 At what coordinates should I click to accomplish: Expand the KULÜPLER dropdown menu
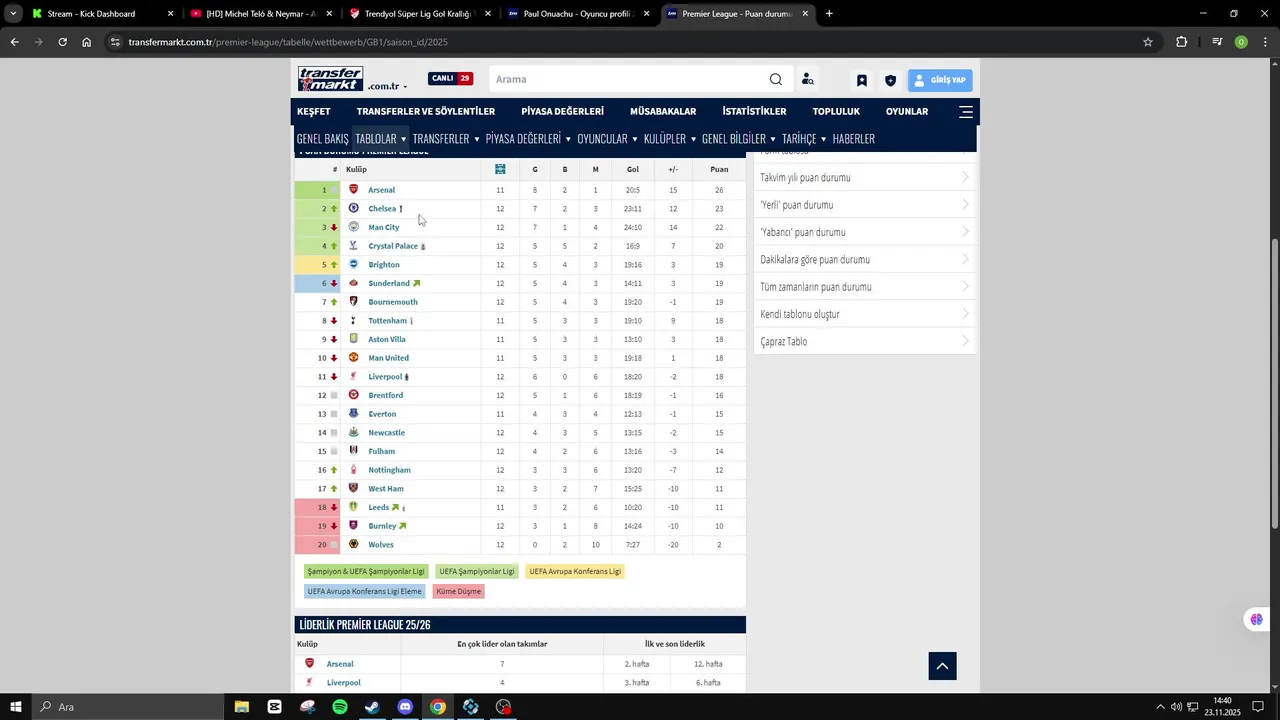point(670,139)
